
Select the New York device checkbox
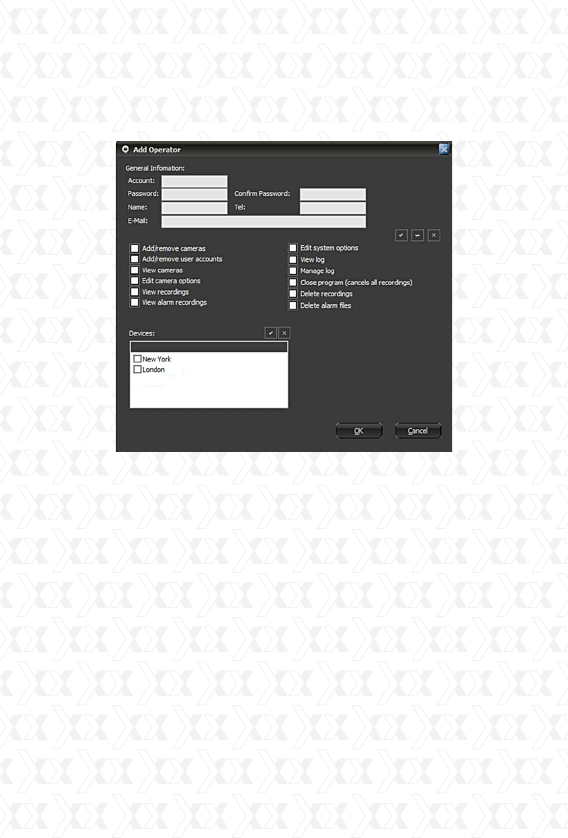[137, 359]
